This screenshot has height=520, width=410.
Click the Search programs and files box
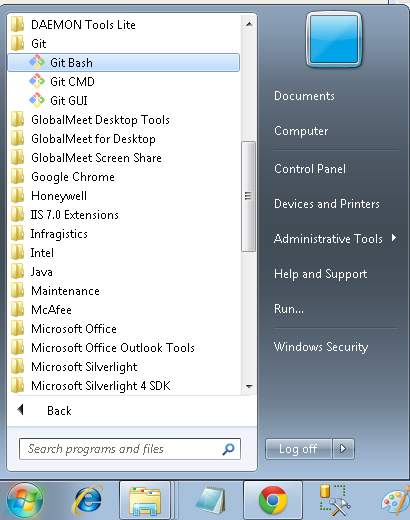(130, 449)
